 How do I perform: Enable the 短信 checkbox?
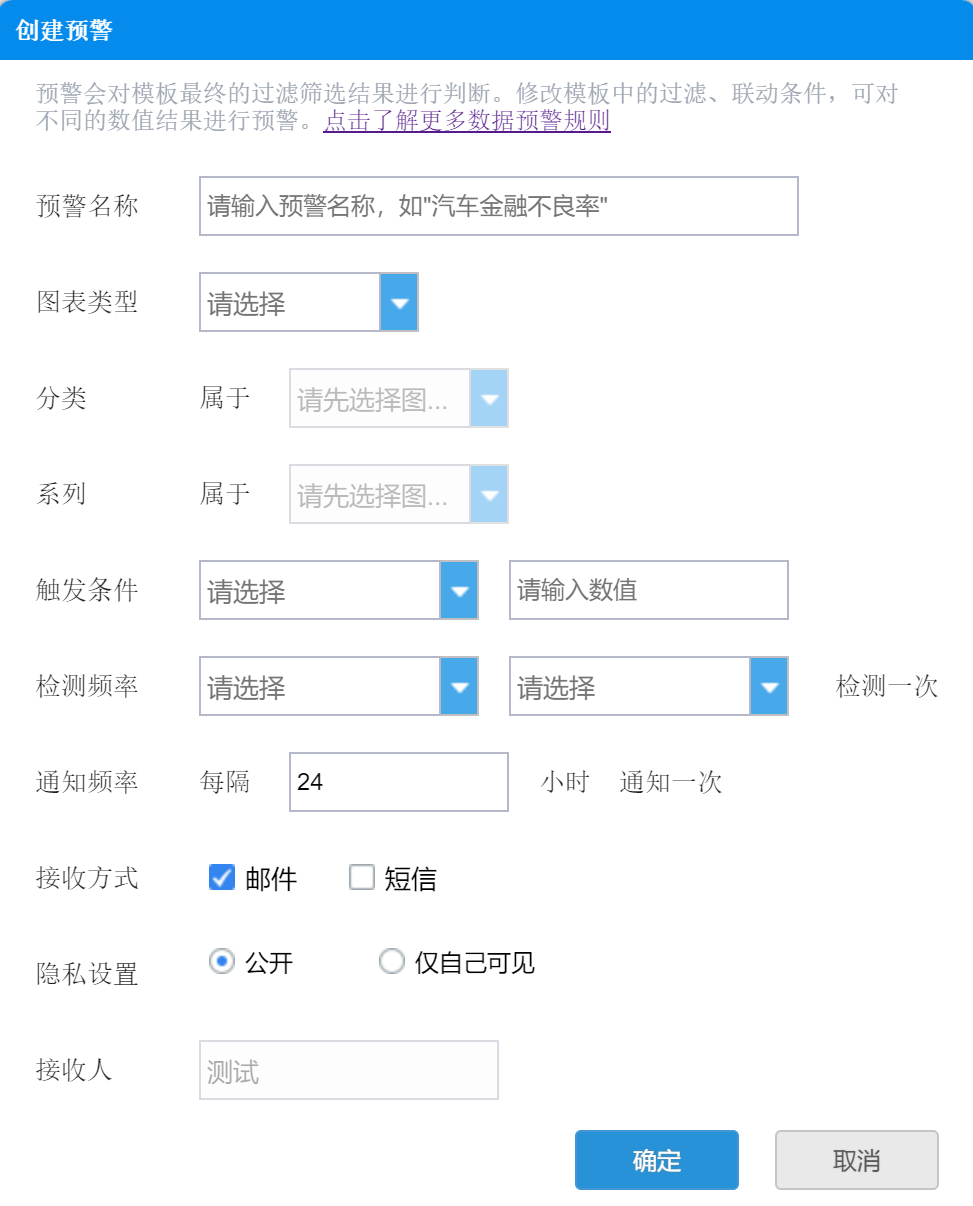[x=361, y=878]
